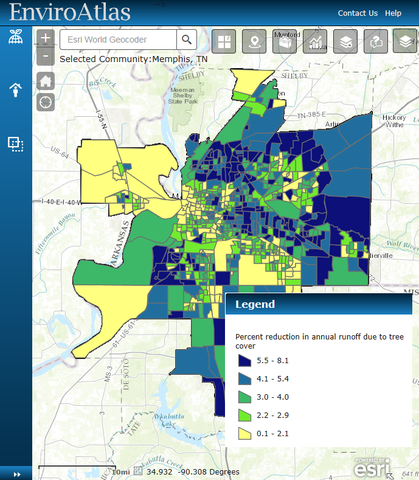
Task: Click 'Selected Community:Memphis, TN' label
Action: tap(133, 59)
